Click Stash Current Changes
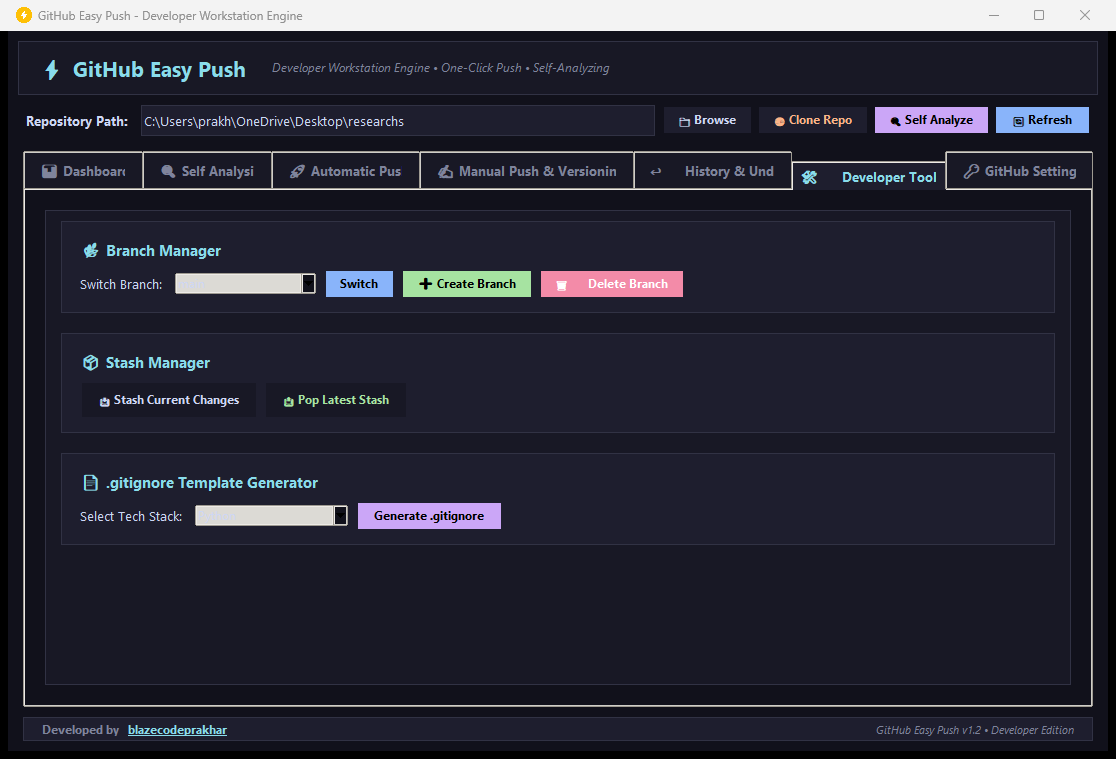1116x759 pixels. (169, 400)
